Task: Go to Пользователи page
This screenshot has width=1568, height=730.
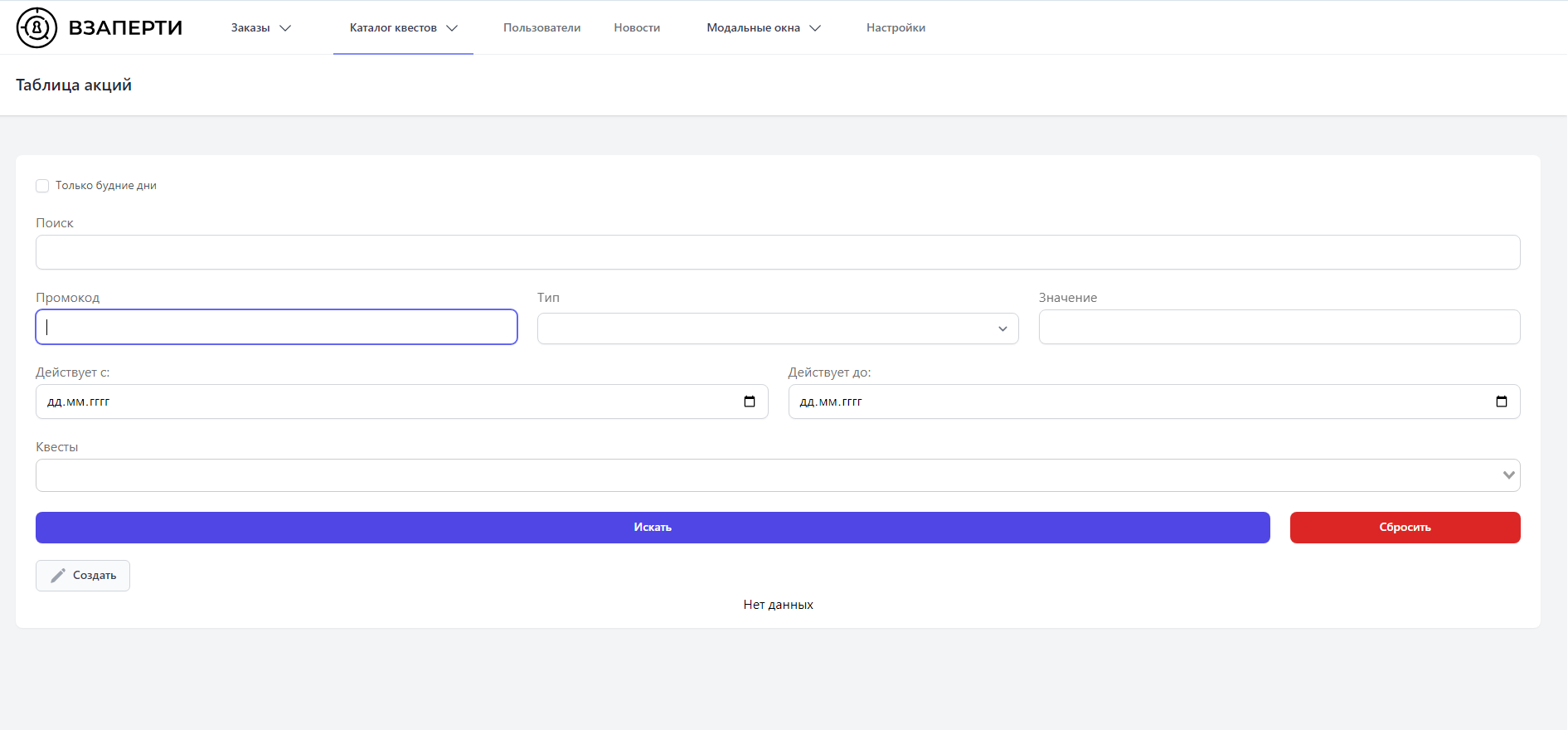Action: click(541, 28)
